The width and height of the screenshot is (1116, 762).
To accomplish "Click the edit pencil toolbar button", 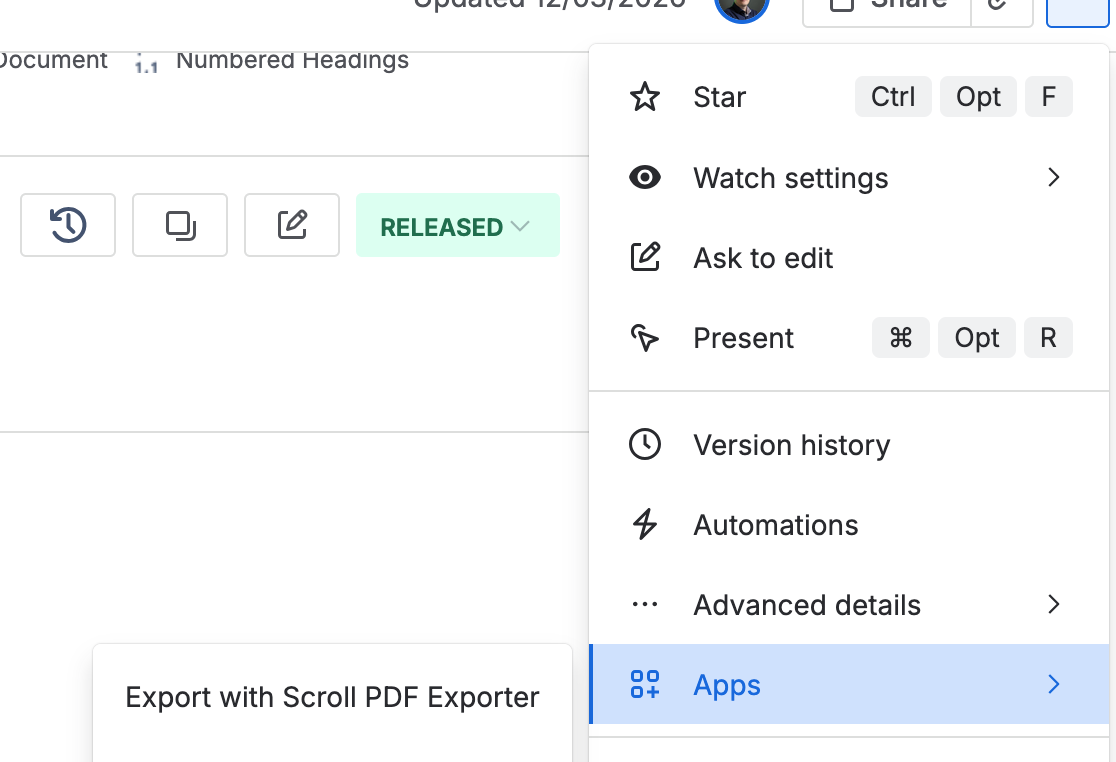I will coord(292,225).
